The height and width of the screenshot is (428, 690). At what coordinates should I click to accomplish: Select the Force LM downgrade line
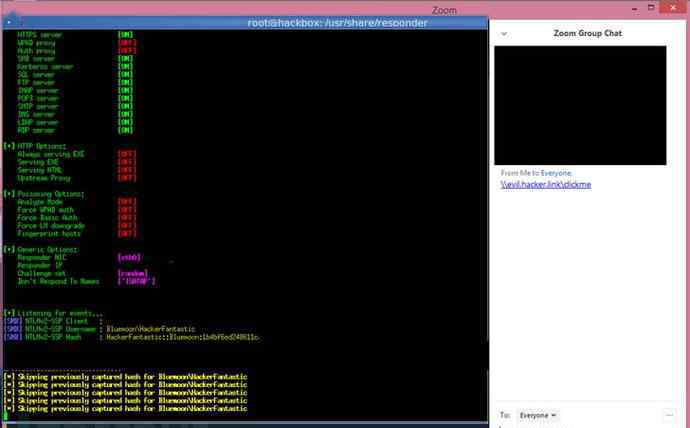(x=77, y=226)
